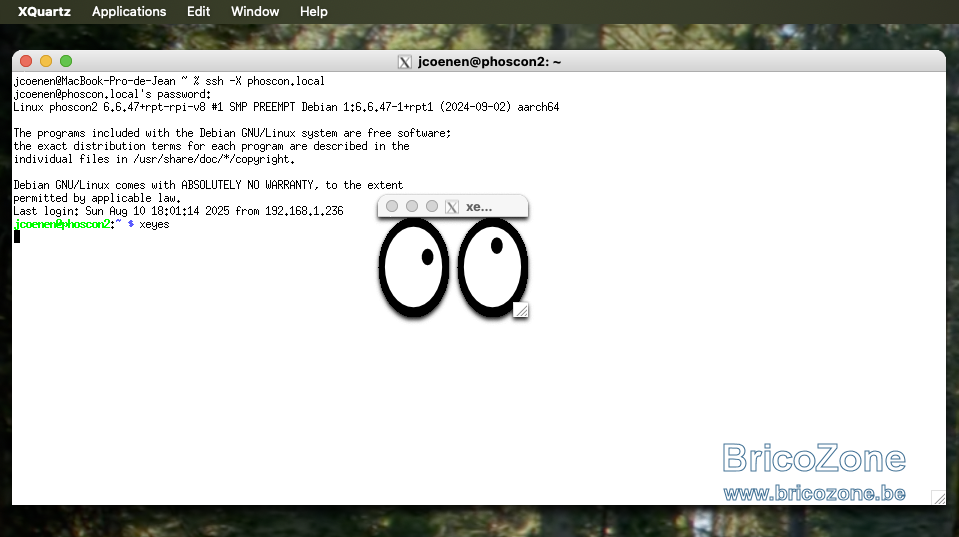Maximize the terminal with green button
Viewport: 959px width, 537px height.
(66, 61)
